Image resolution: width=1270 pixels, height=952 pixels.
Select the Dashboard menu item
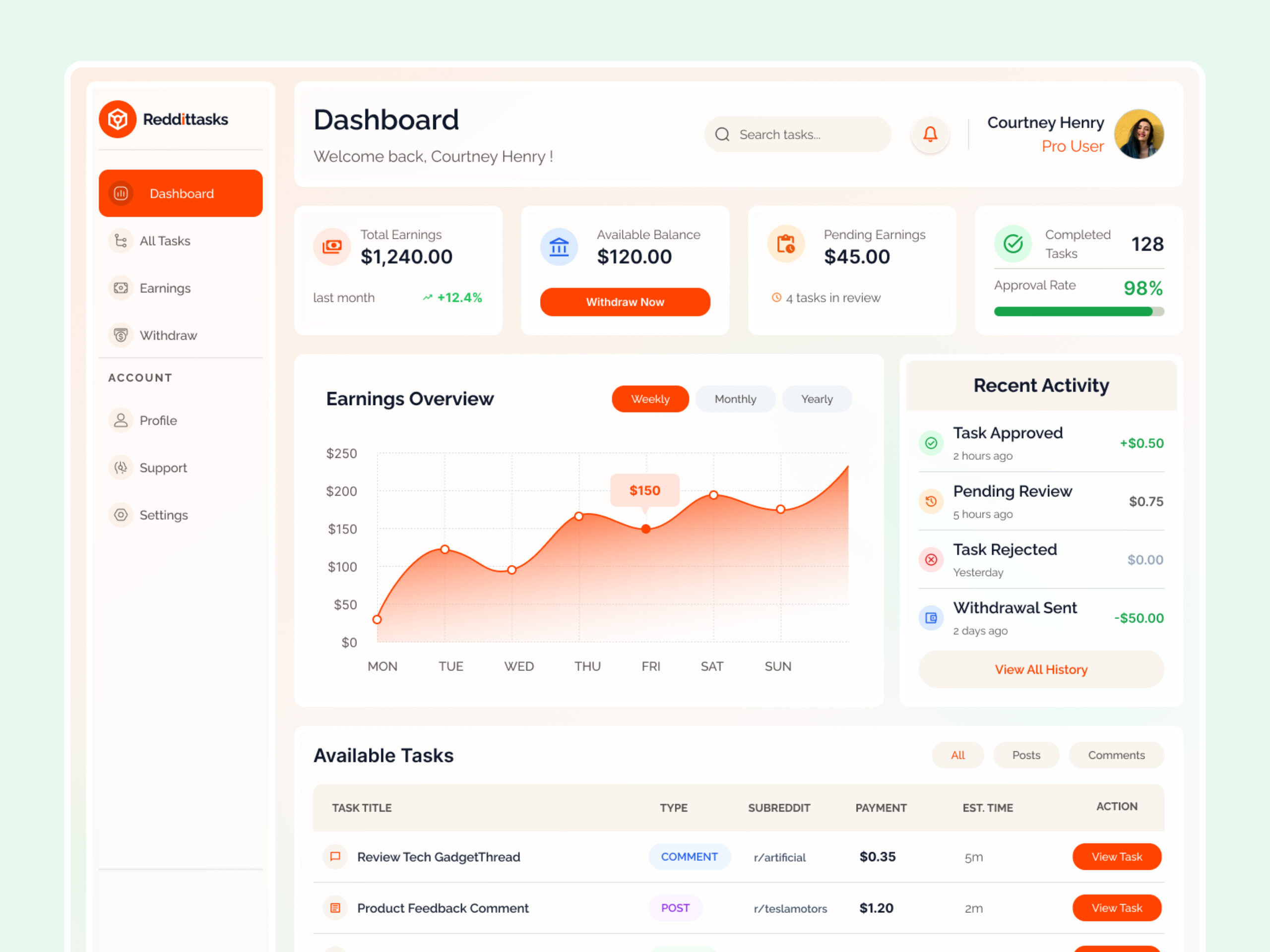tap(181, 193)
